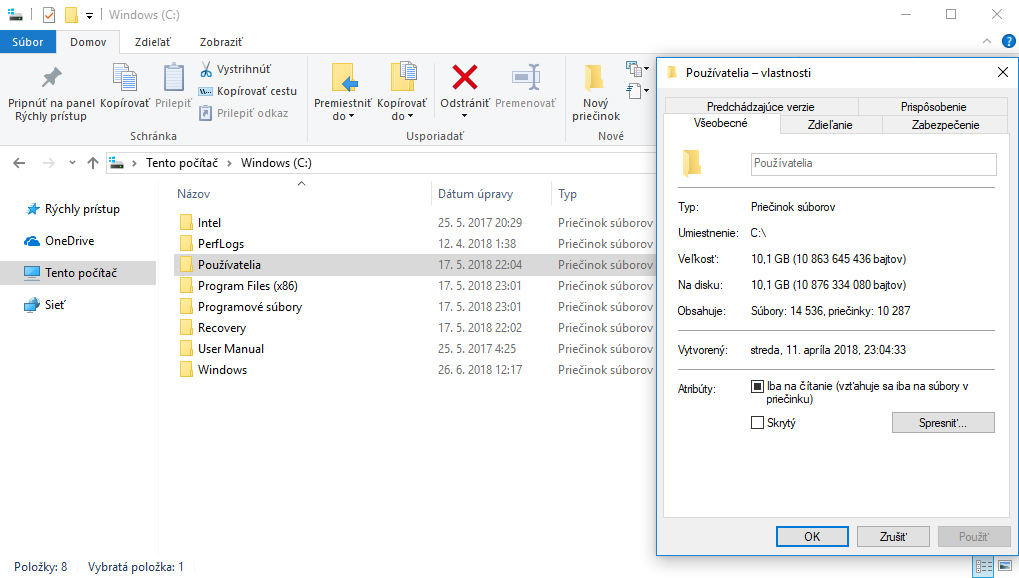The height and width of the screenshot is (578, 1019).
Task: Click Kopírovať cestu in the ribbon
Action: (x=248, y=91)
